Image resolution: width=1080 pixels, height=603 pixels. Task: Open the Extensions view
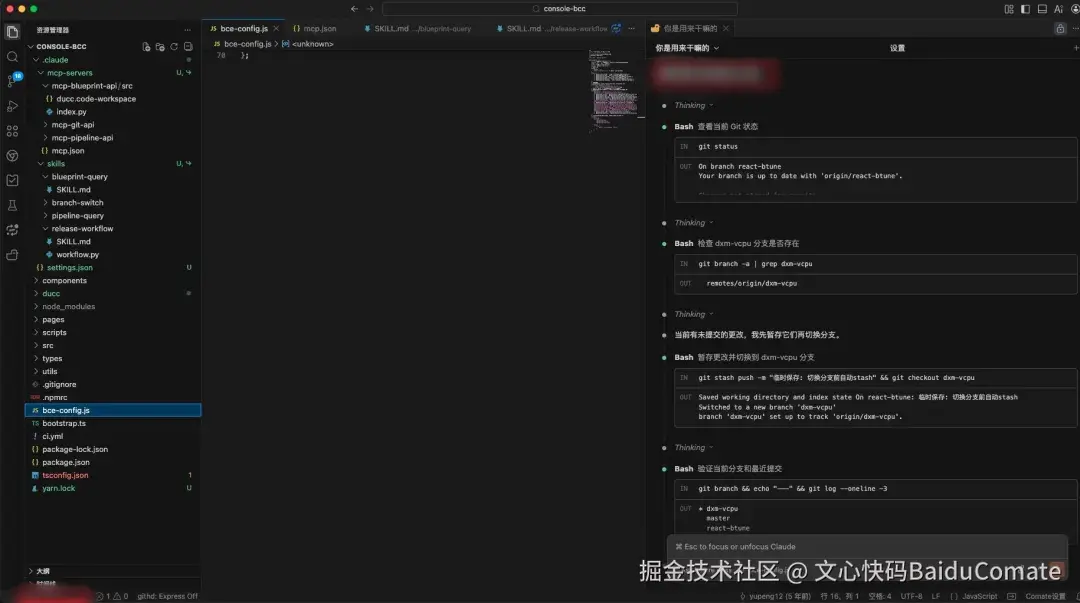(12, 131)
